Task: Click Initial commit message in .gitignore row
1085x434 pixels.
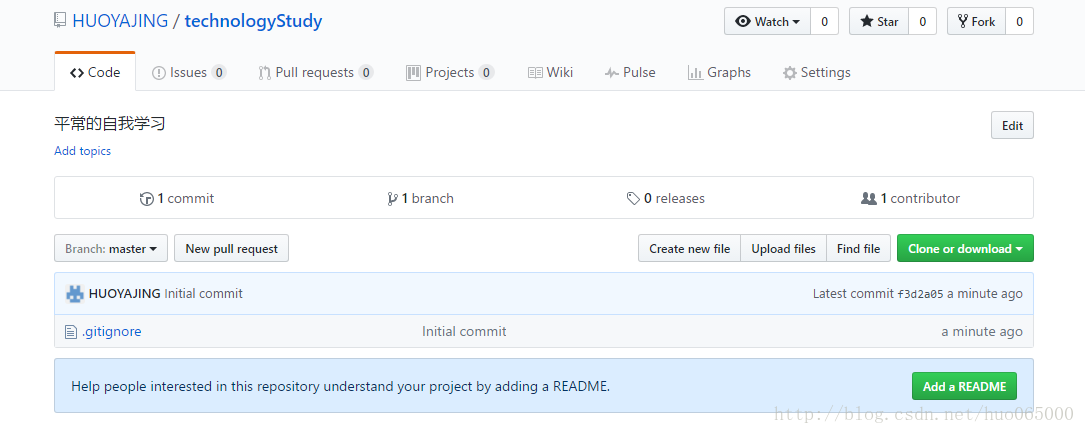Action: point(464,332)
